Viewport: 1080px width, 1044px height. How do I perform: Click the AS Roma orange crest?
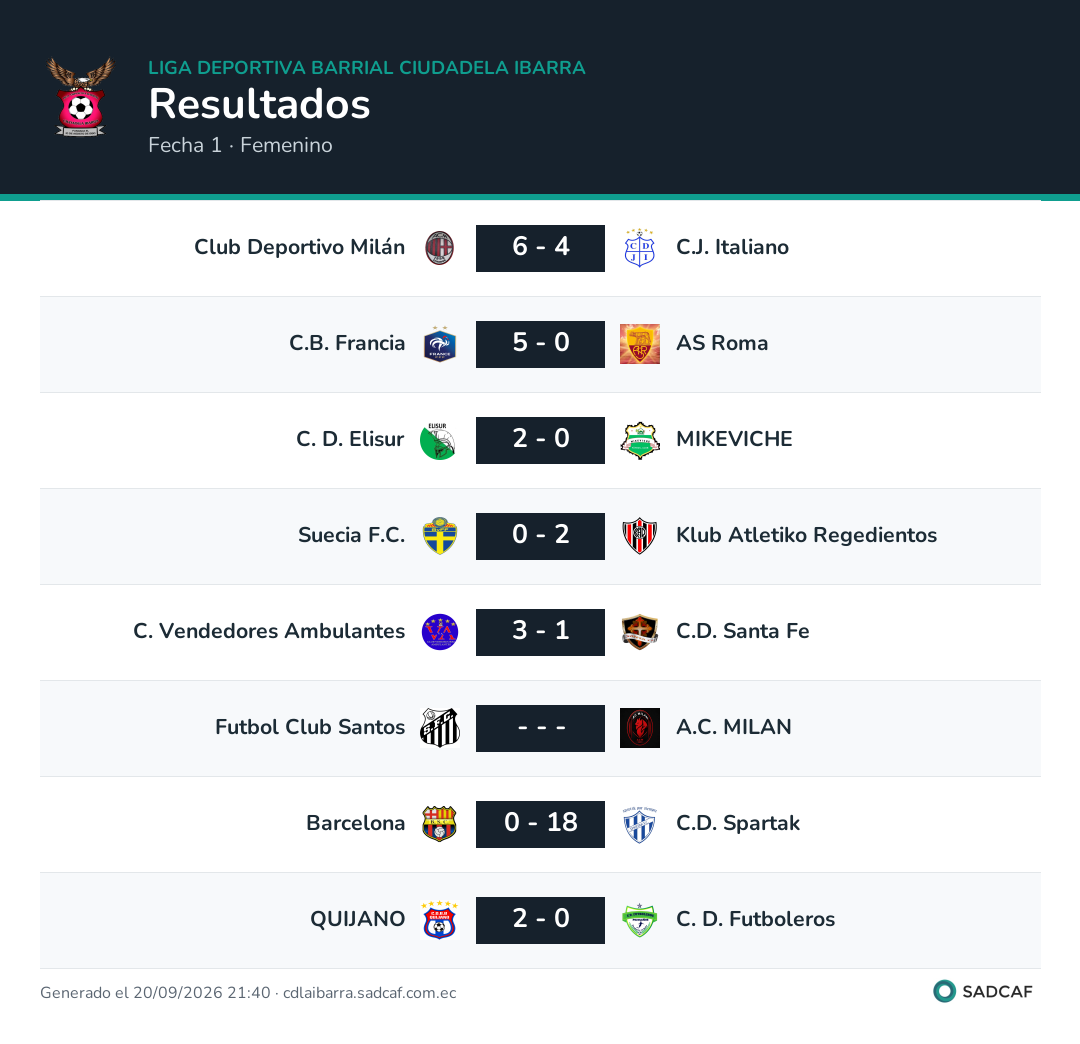[639, 344]
